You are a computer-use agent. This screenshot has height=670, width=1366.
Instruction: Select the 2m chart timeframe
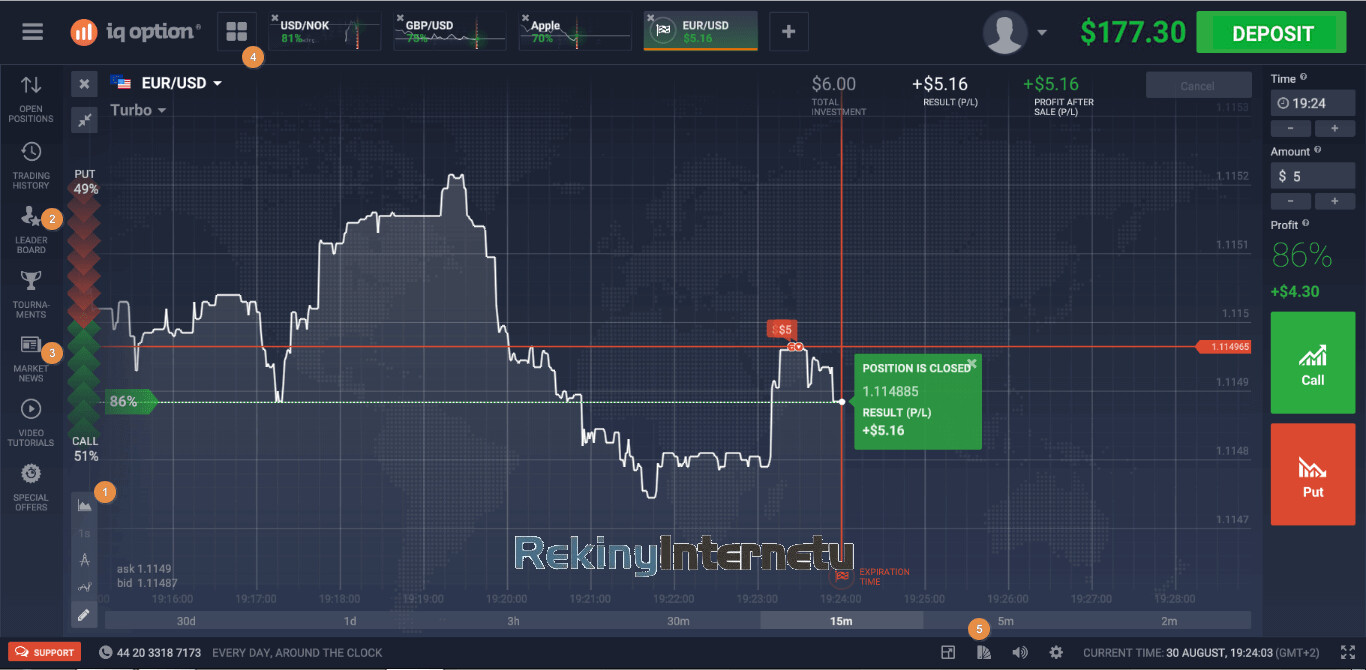pyautogui.click(x=1169, y=621)
